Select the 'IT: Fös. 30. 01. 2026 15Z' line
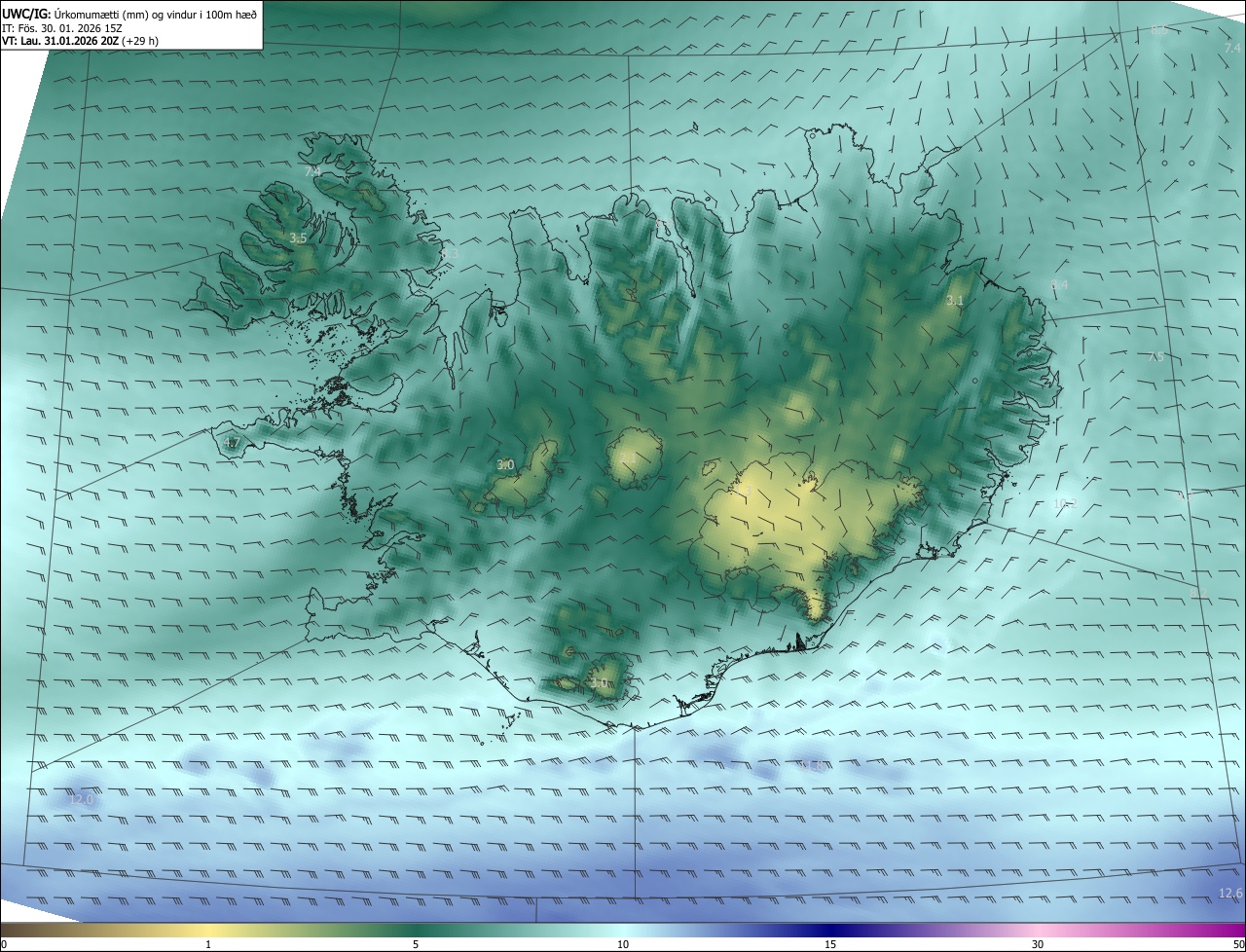 [61, 28]
